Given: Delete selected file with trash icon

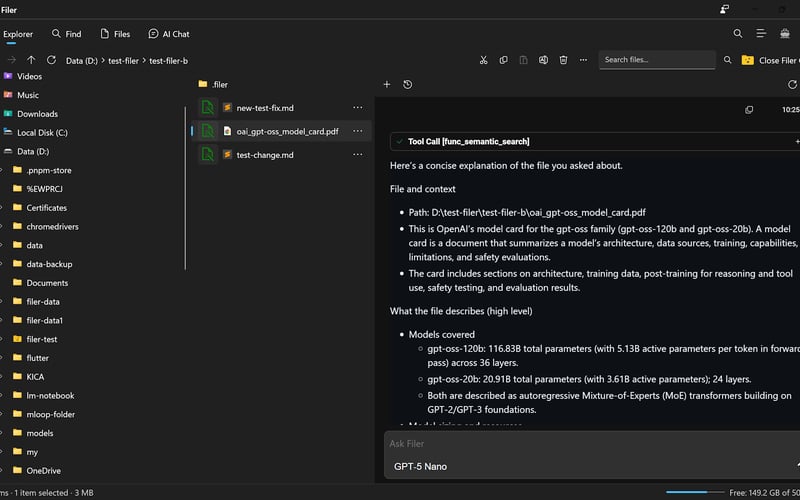Looking at the screenshot, I should [563, 60].
